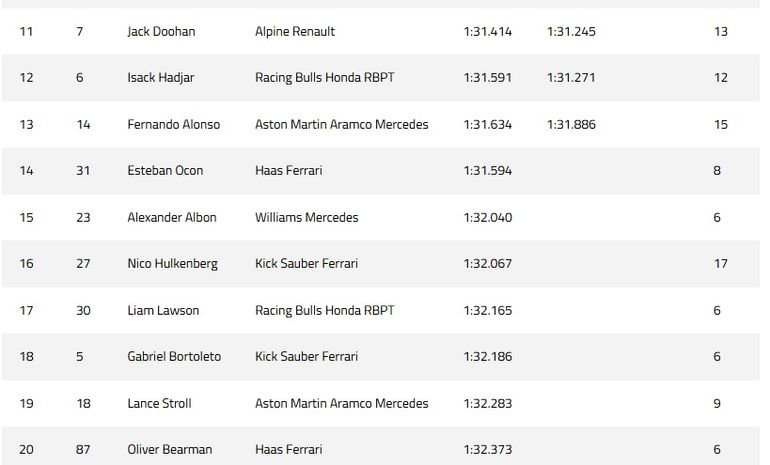Click Oliver Bearman's name
The height and width of the screenshot is (465, 770).
coord(169,450)
